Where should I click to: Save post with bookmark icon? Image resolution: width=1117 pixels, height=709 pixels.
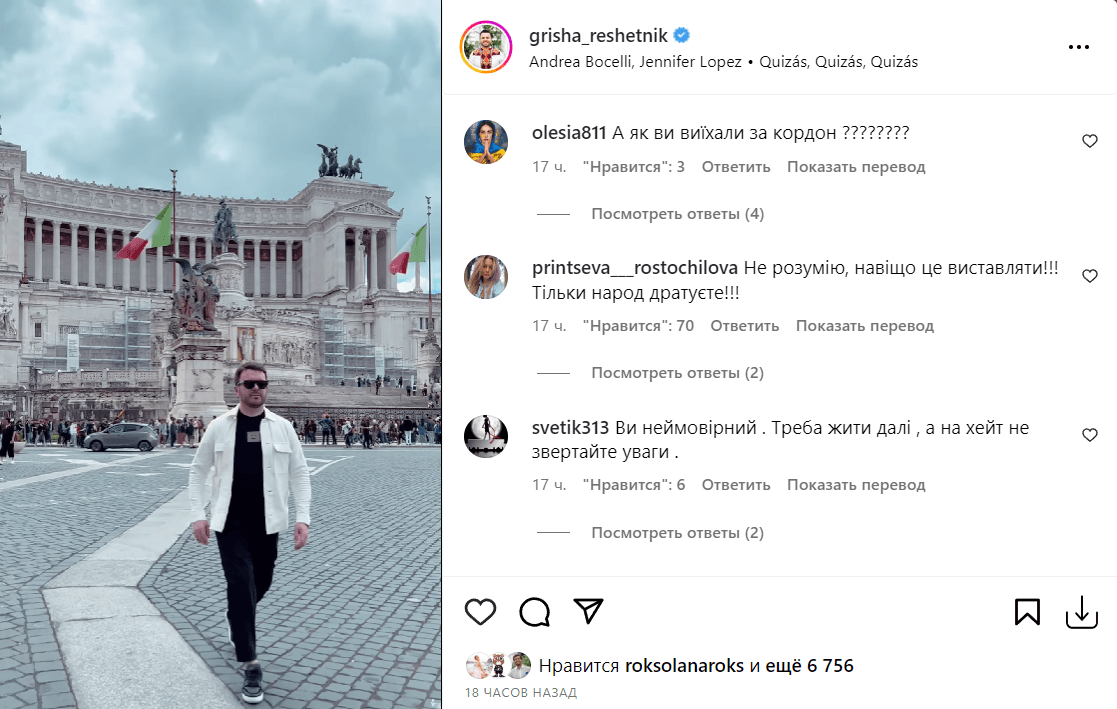1027,611
